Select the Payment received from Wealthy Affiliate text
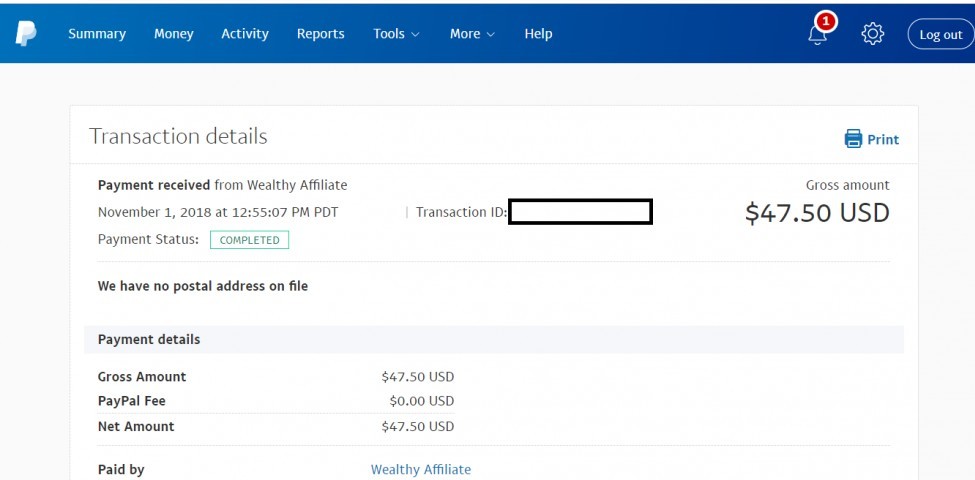The height and width of the screenshot is (480, 975). 223,185
